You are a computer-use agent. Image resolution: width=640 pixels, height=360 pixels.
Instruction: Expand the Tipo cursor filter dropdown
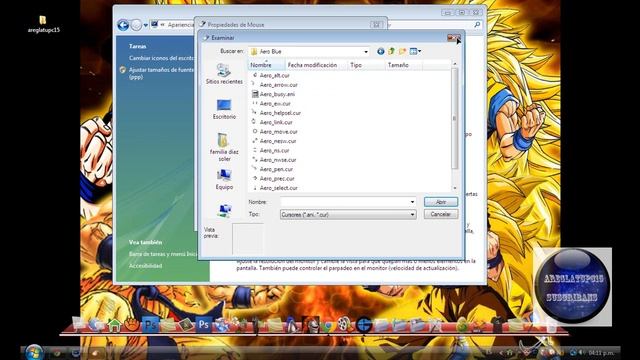(x=412, y=214)
